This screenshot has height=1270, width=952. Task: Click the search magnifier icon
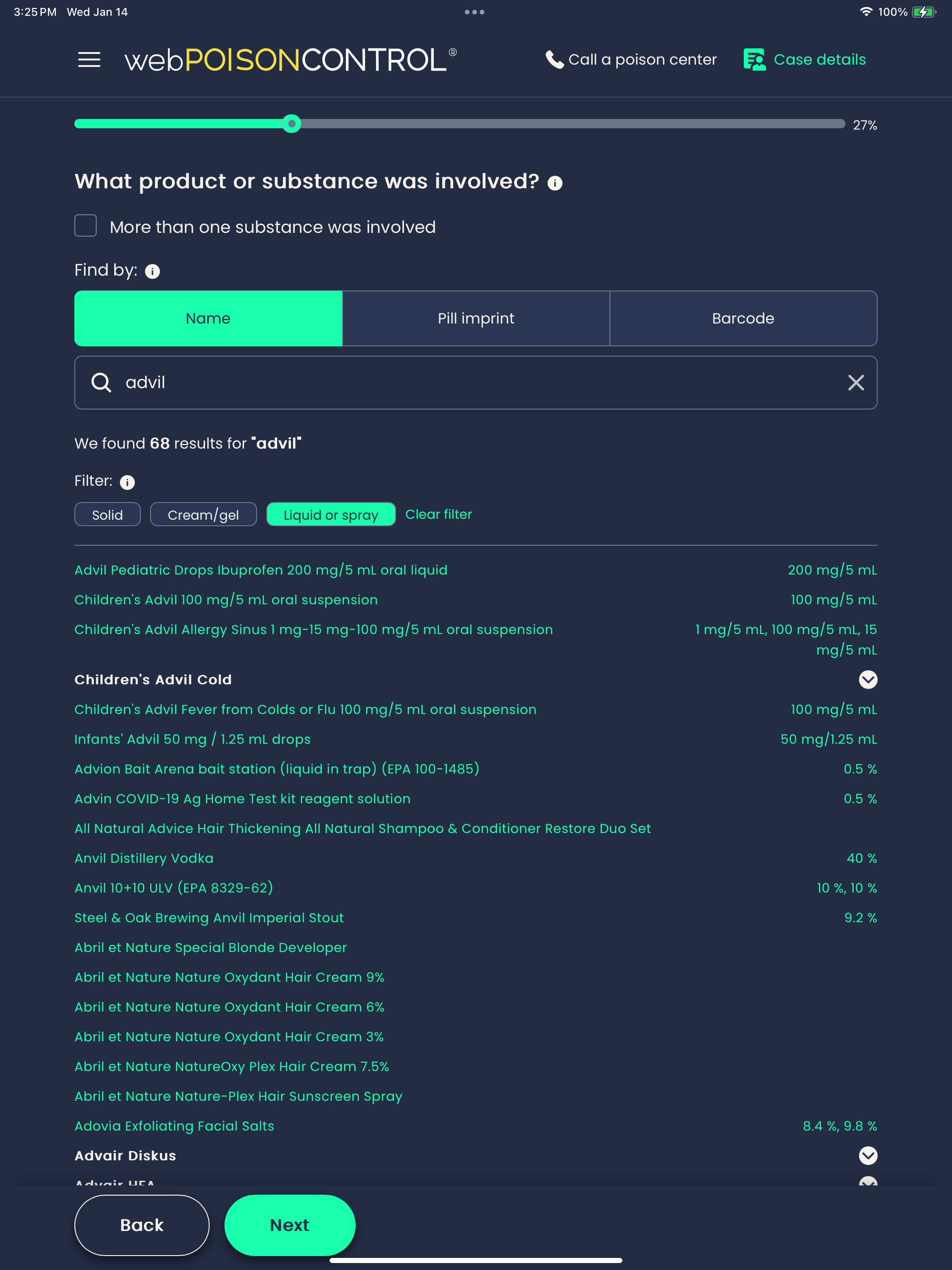101,383
